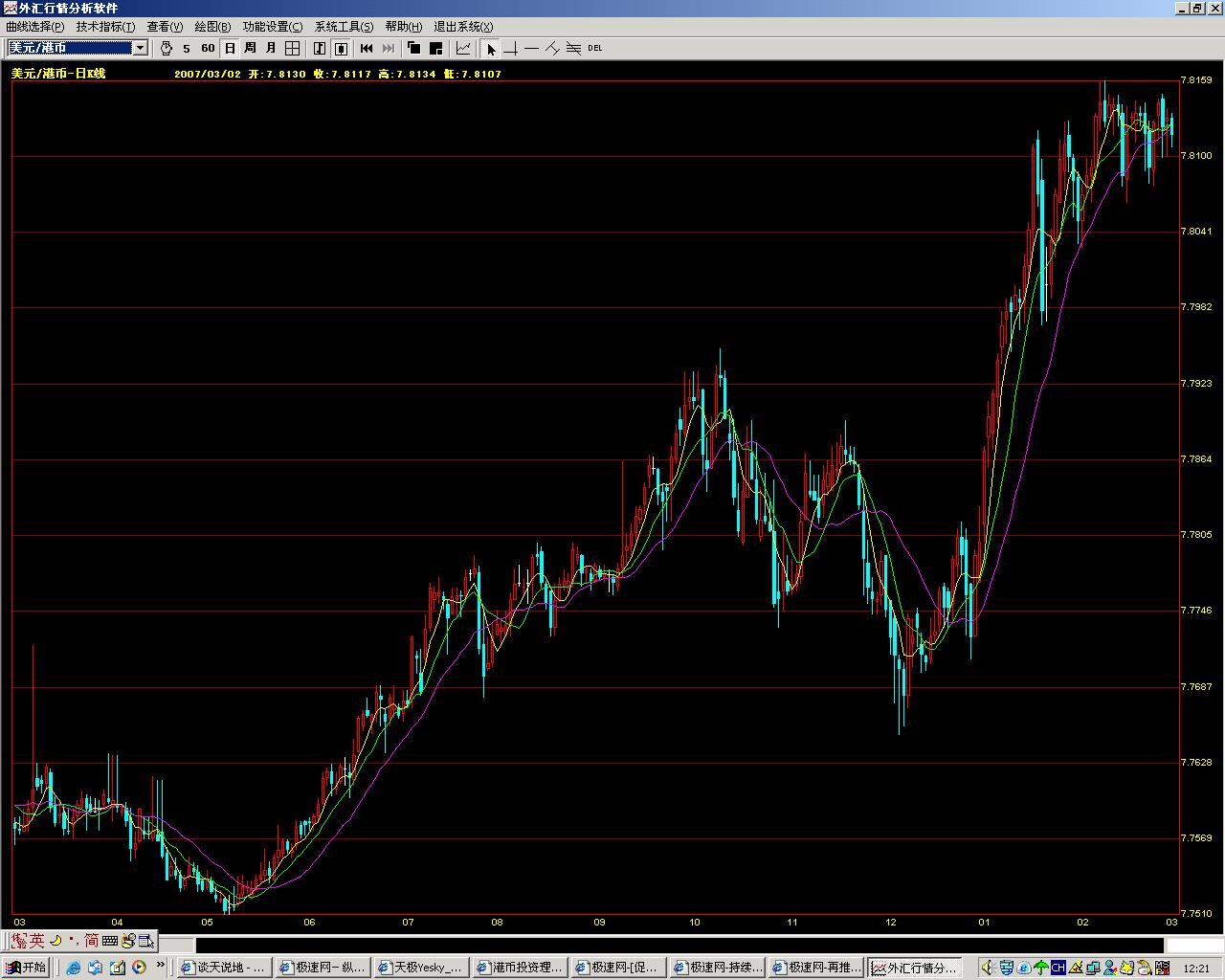Expand the quick launch overflow chevron
This screenshot has width=1225, height=980.
tap(160, 965)
